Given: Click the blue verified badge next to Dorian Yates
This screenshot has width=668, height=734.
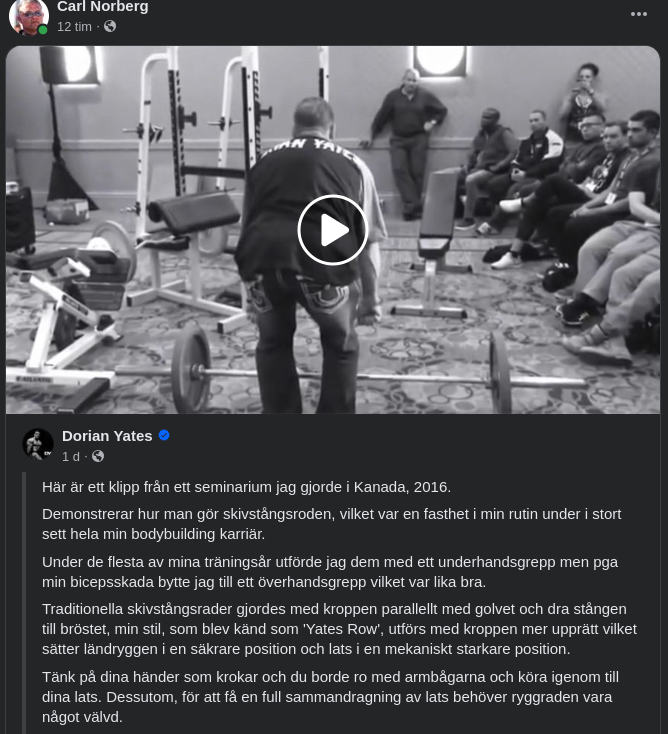Looking at the screenshot, I should pos(164,435).
